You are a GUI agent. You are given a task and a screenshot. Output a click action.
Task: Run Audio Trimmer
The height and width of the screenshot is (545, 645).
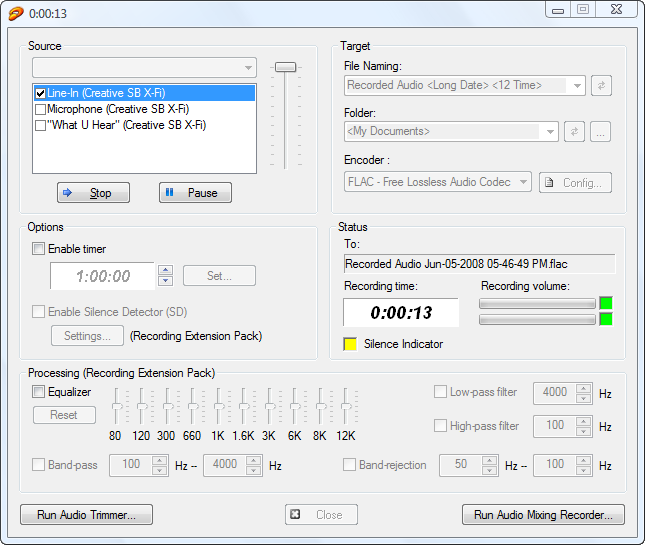coord(86,515)
